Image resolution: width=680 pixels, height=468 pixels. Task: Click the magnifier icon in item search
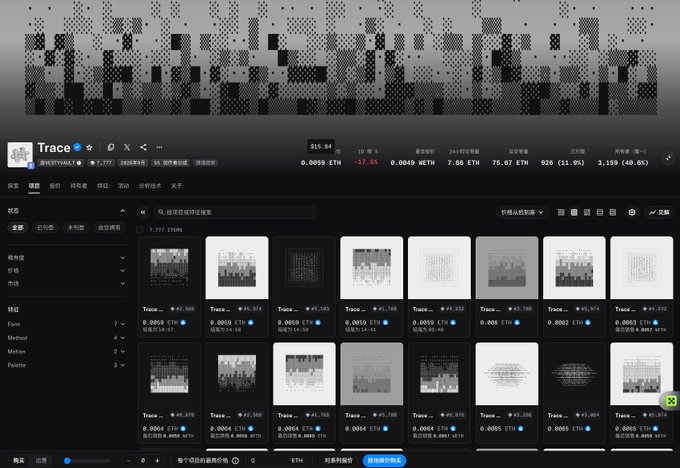point(161,212)
